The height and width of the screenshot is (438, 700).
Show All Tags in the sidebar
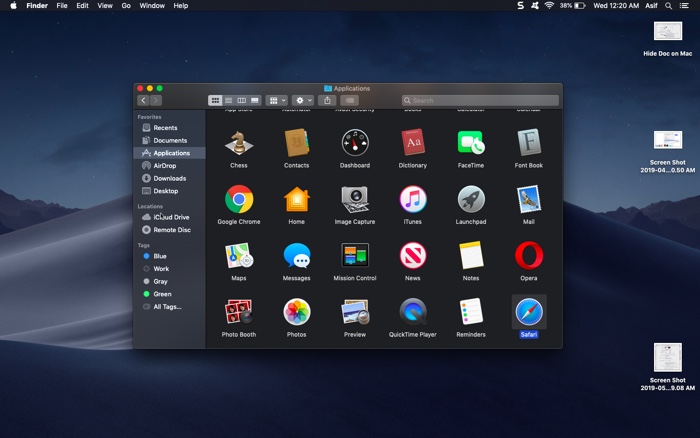click(169, 307)
